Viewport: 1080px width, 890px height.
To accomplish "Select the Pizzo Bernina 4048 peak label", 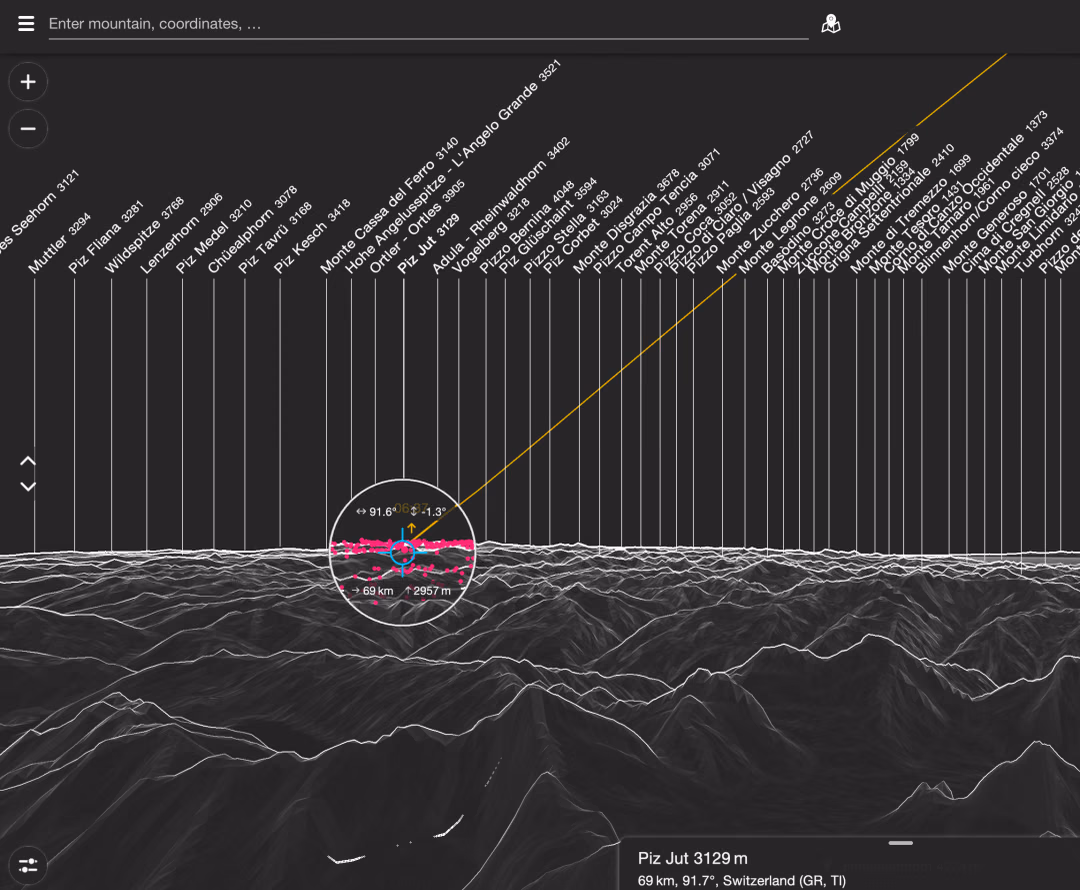I will coord(528,227).
